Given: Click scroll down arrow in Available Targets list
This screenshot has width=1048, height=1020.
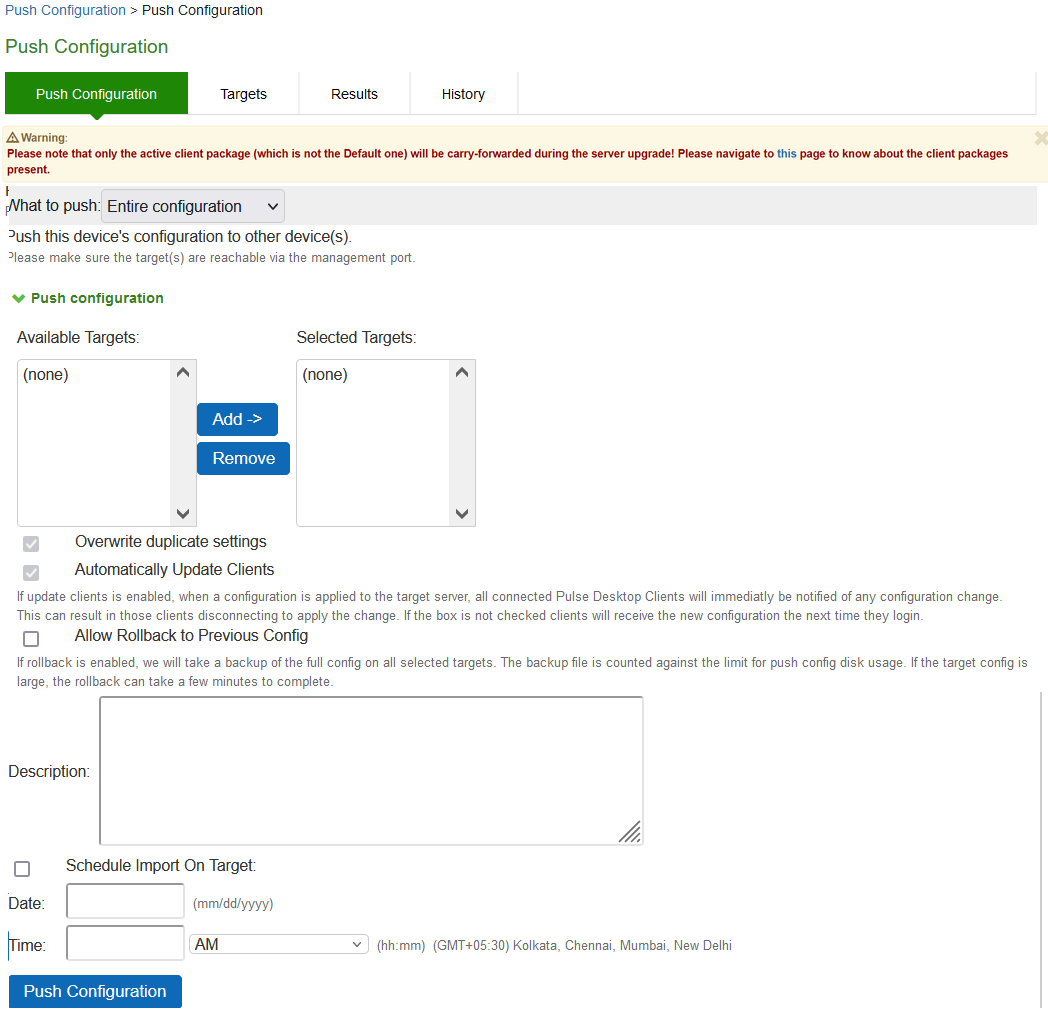Looking at the screenshot, I should tap(182, 513).
